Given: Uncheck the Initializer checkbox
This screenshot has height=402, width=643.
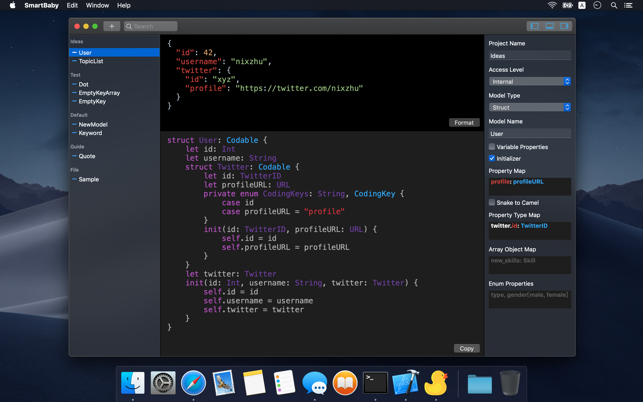Looking at the screenshot, I should 492,158.
